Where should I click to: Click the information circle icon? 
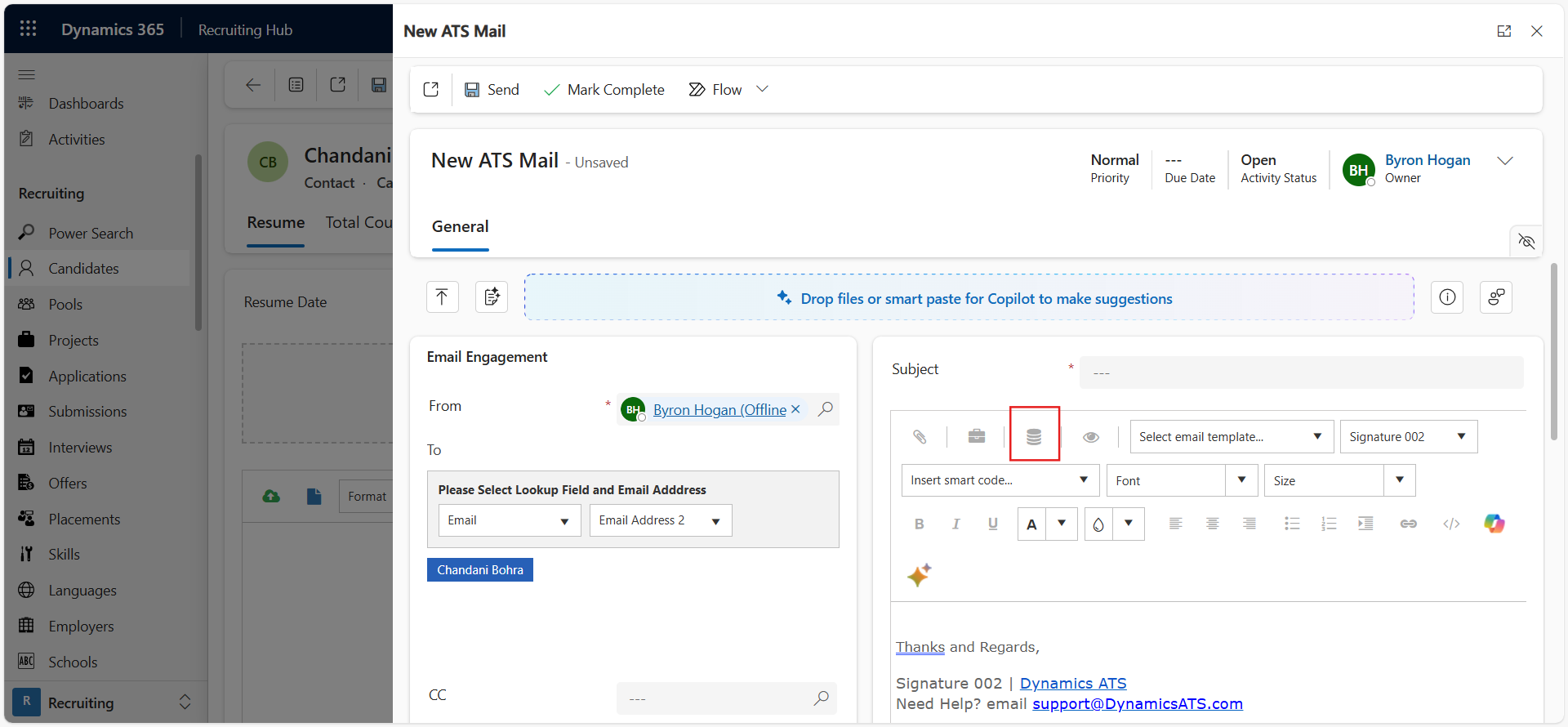click(1447, 297)
